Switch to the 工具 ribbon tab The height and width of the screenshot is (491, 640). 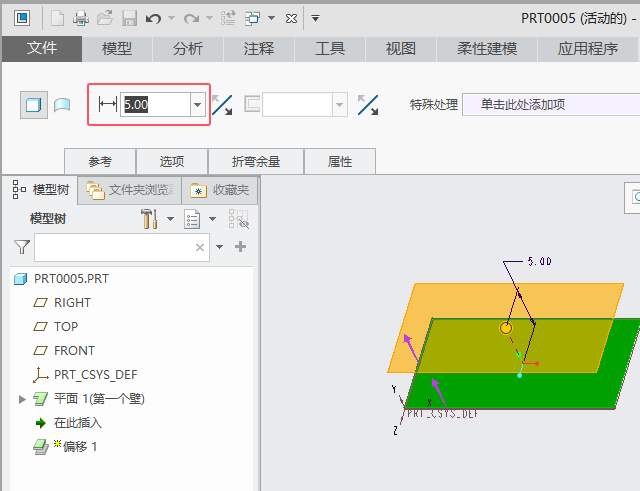coord(330,49)
